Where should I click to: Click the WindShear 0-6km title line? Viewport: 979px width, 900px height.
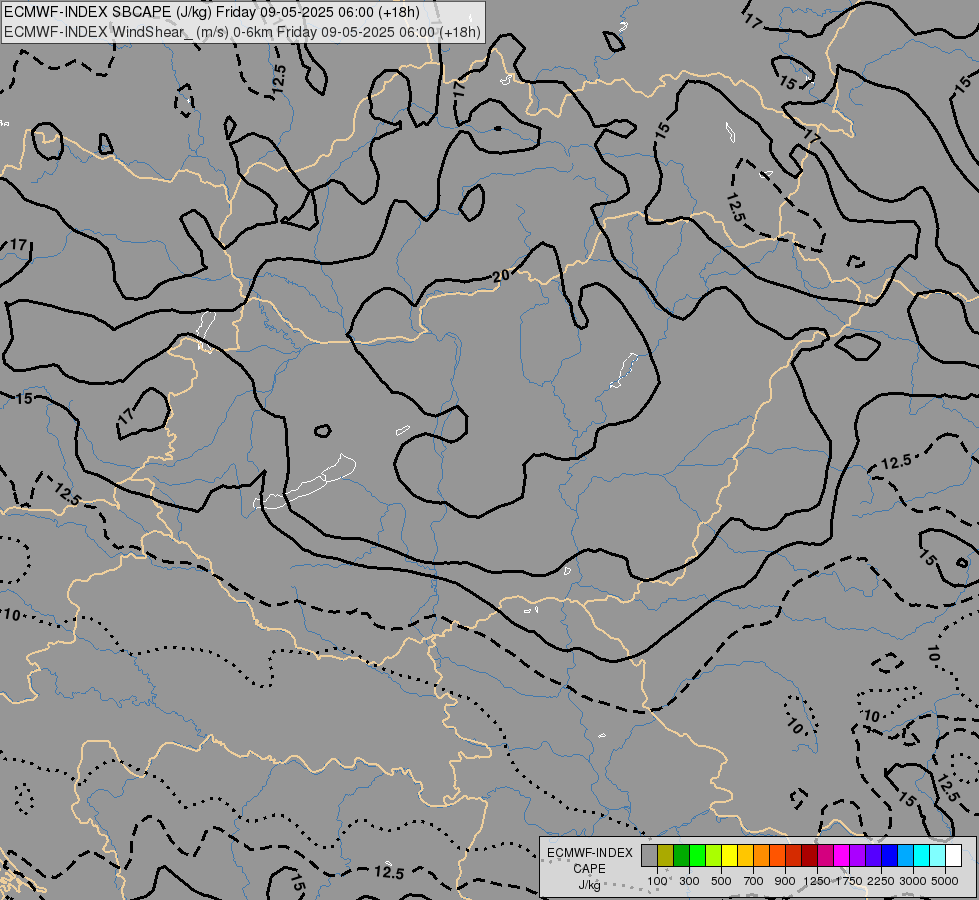coord(242,32)
